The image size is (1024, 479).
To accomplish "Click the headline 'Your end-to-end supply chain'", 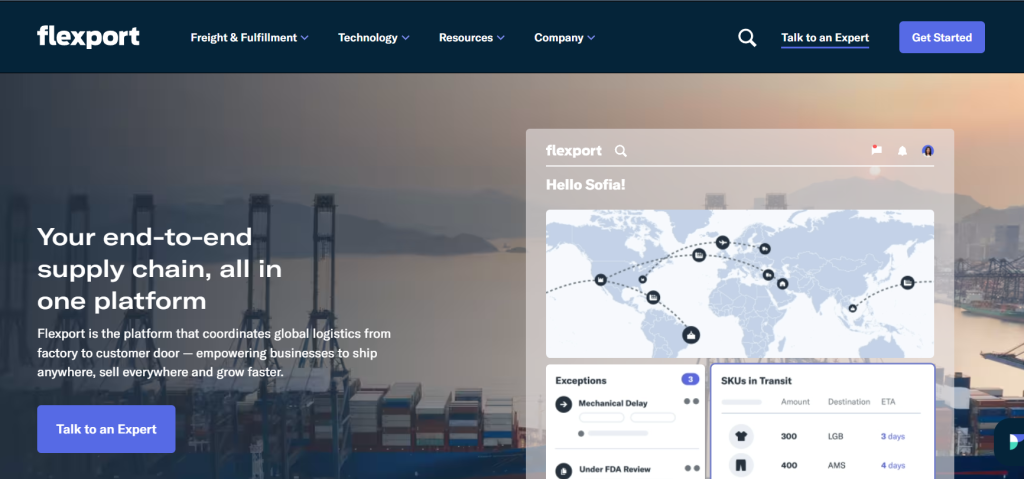I will pyautogui.click(x=159, y=269).
